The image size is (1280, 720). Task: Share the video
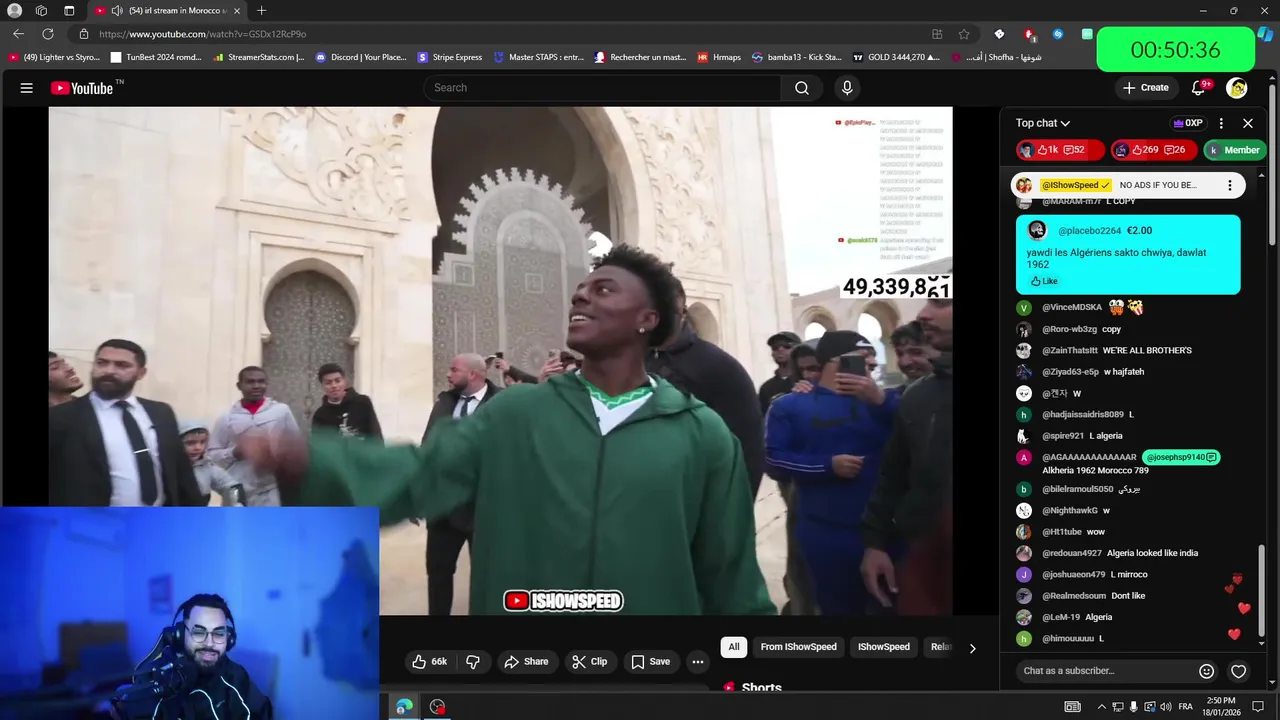[526, 661]
